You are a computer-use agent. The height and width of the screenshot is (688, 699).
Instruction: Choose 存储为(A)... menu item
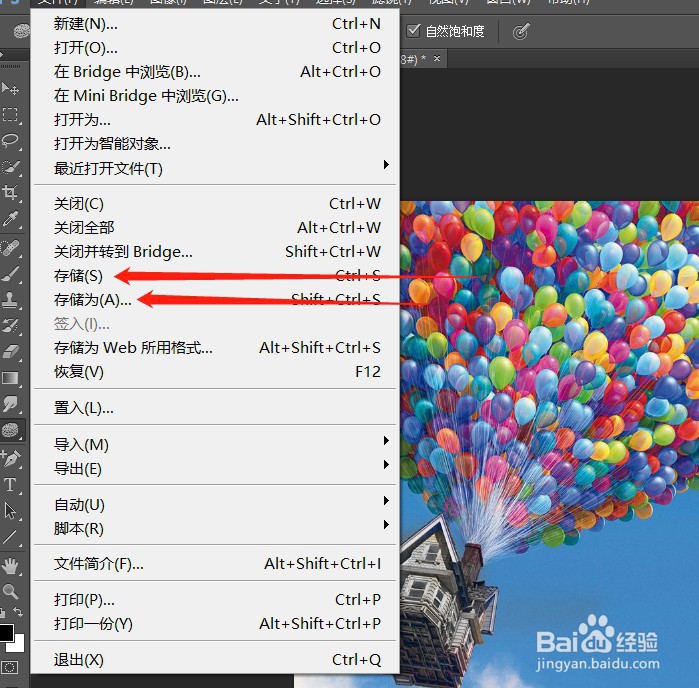(215, 300)
